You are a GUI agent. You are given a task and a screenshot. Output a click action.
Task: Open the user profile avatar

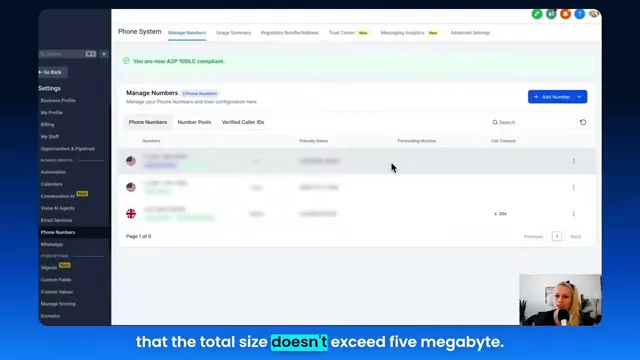(x=593, y=14)
